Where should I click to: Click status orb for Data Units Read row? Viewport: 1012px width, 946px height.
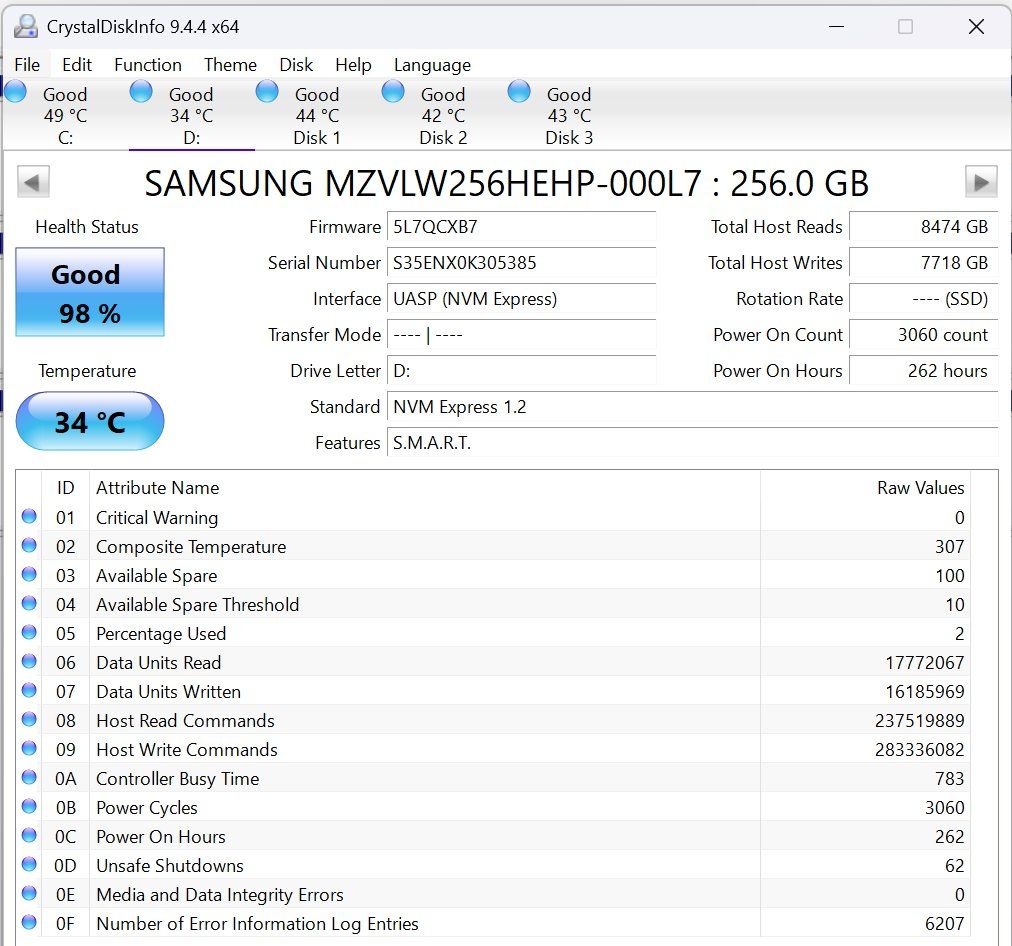point(29,661)
